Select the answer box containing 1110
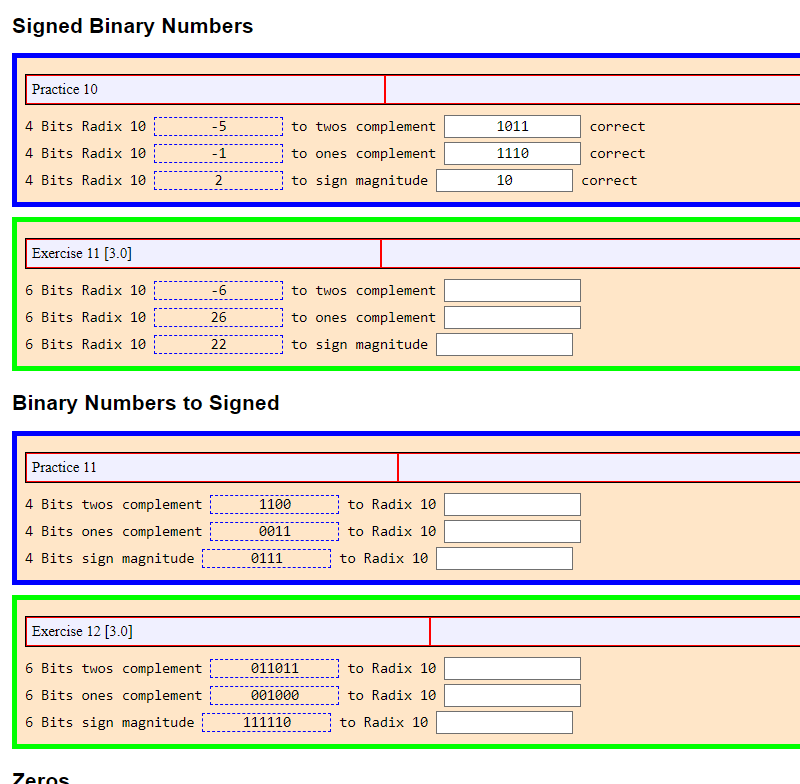This screenshot has width=800, height=784. [512, 153]
